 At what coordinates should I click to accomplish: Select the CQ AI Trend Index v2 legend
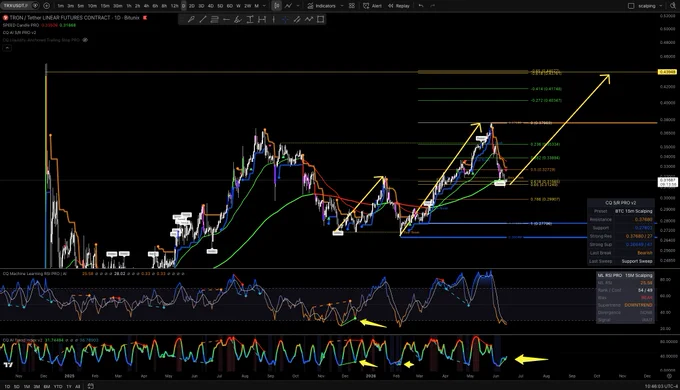tap(23, 340)
